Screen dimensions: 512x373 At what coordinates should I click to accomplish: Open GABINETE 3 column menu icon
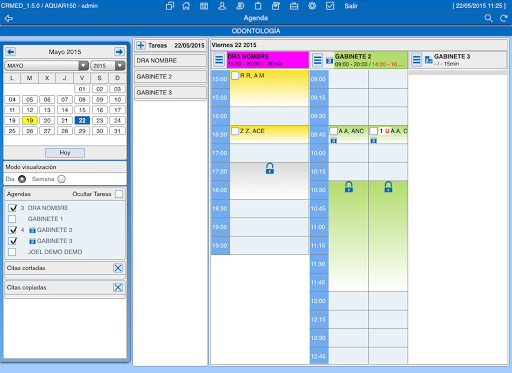point(416,60)
